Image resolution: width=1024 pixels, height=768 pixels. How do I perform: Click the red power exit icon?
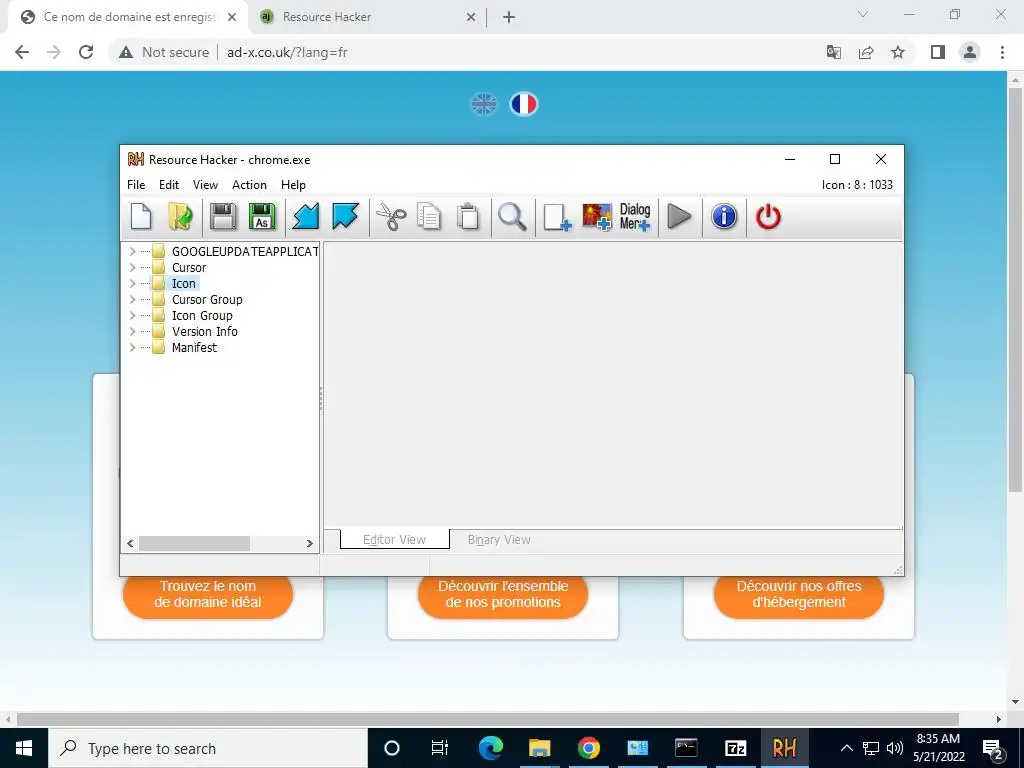click(768, 217)
